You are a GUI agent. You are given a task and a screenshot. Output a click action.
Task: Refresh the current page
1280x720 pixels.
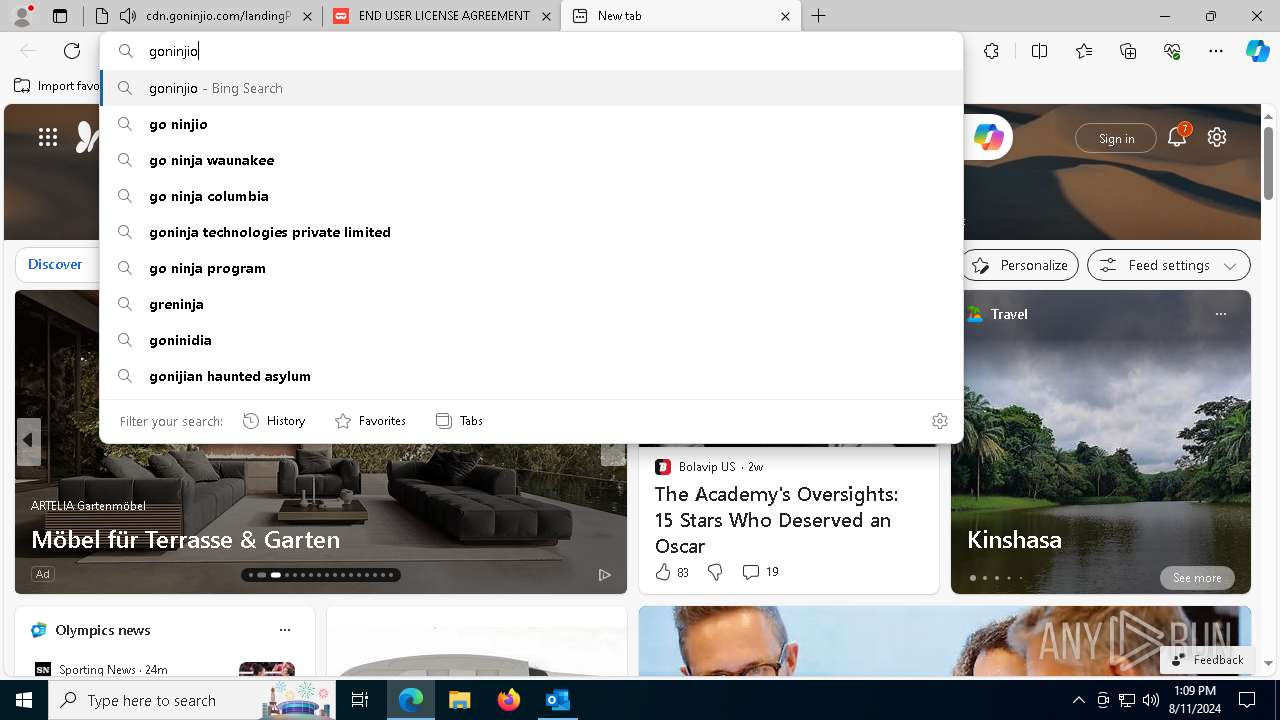(x=72, y=51)
